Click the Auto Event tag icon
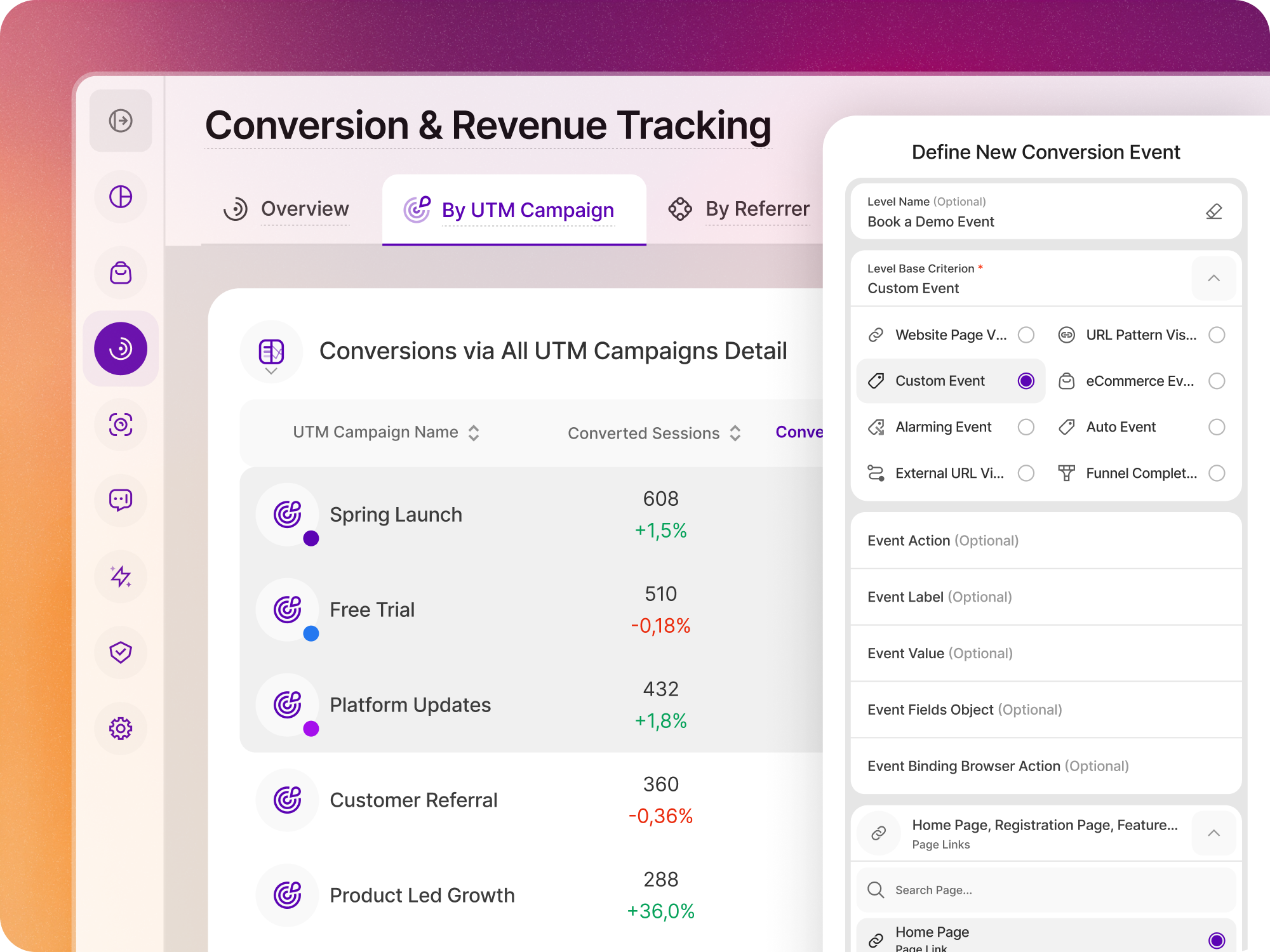This screenshot has height=952, width=1270. click(1067, 427)
